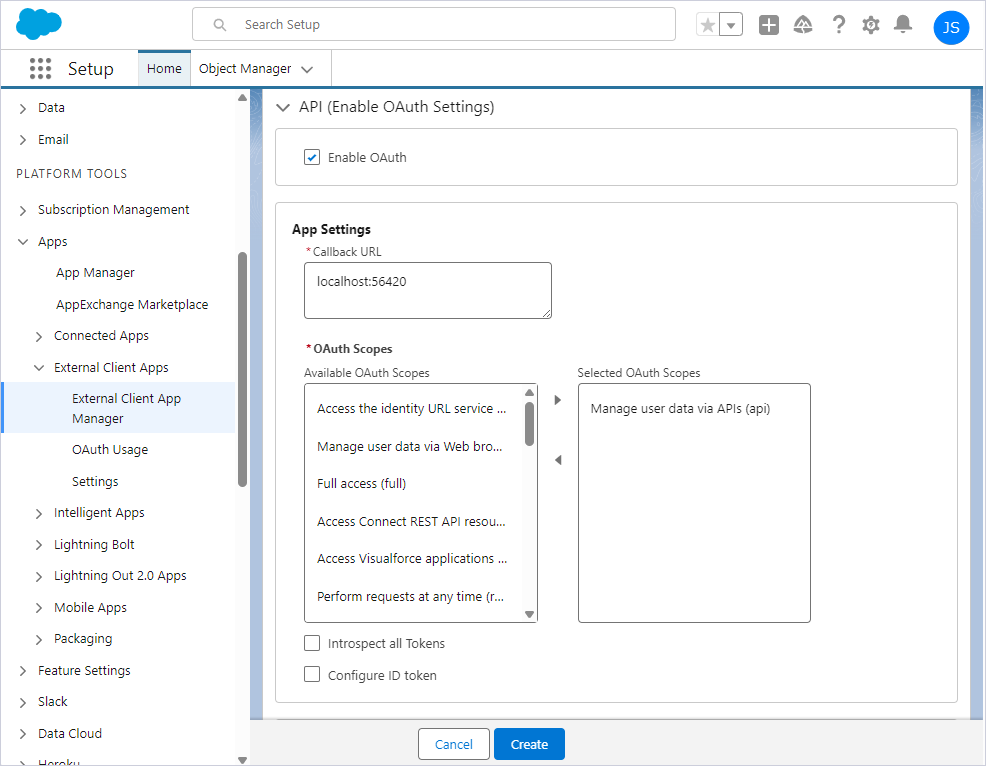Uncheck the Enable OAuth checkbox
This screenshot has height=766, width=986.
[312, 157]
